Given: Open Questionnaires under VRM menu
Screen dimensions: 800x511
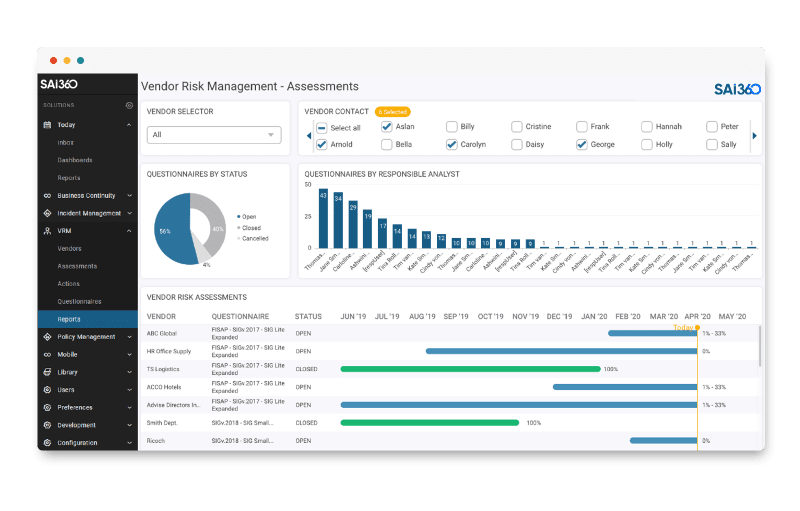Looking at the screenshot, I should [79, 301].
